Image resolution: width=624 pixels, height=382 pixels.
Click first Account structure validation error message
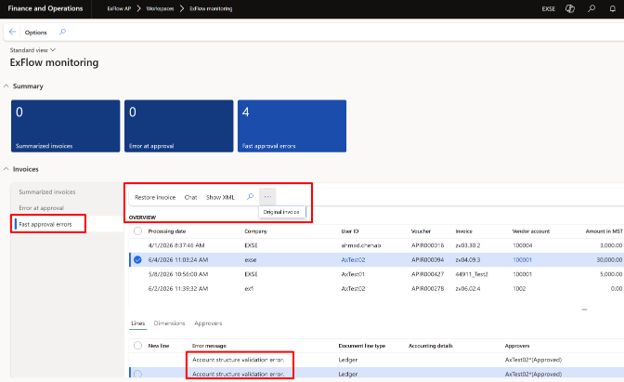[238, 360]
